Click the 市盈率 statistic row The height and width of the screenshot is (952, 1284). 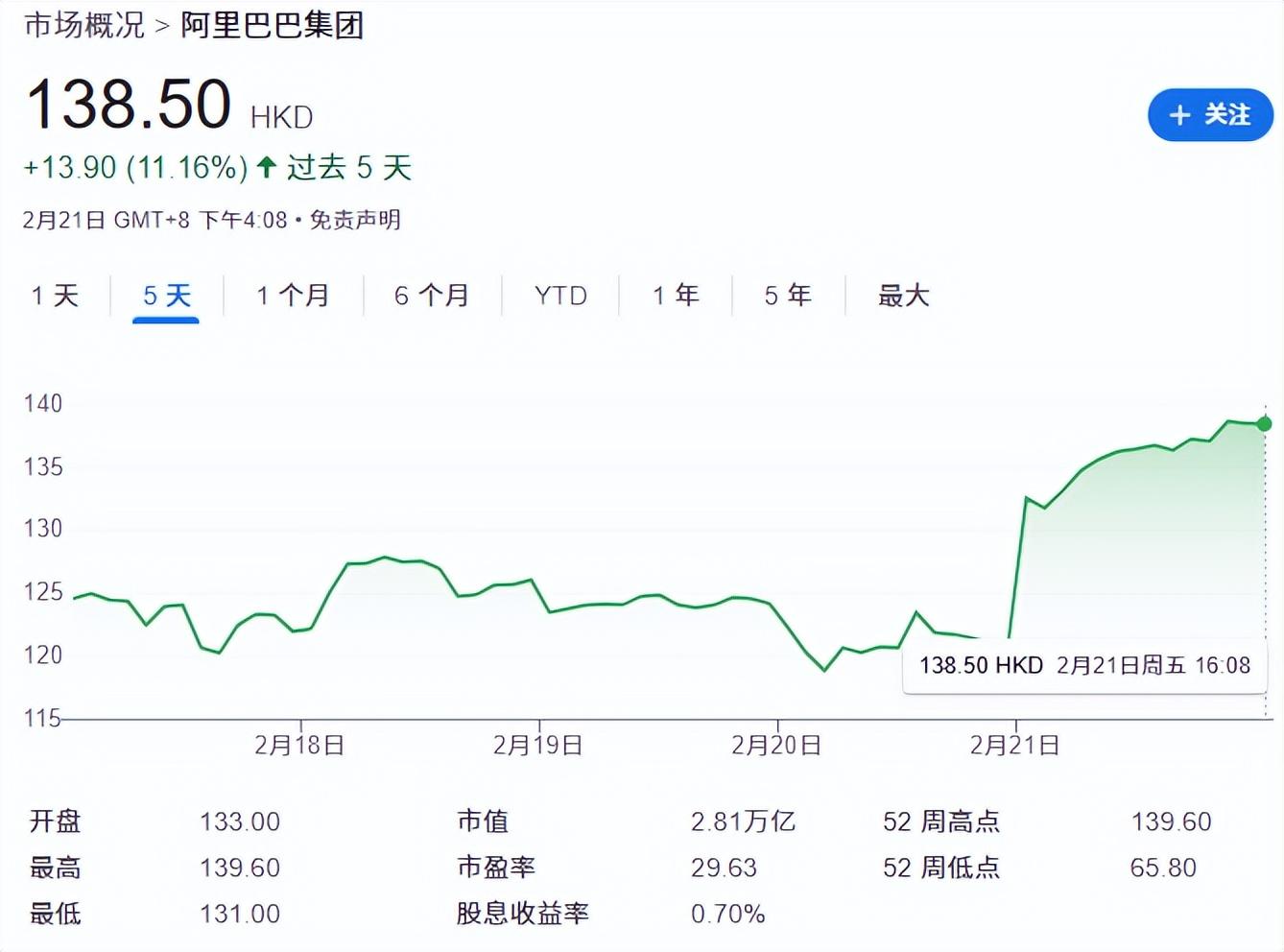pyautogui.click(x=495, y=868)
